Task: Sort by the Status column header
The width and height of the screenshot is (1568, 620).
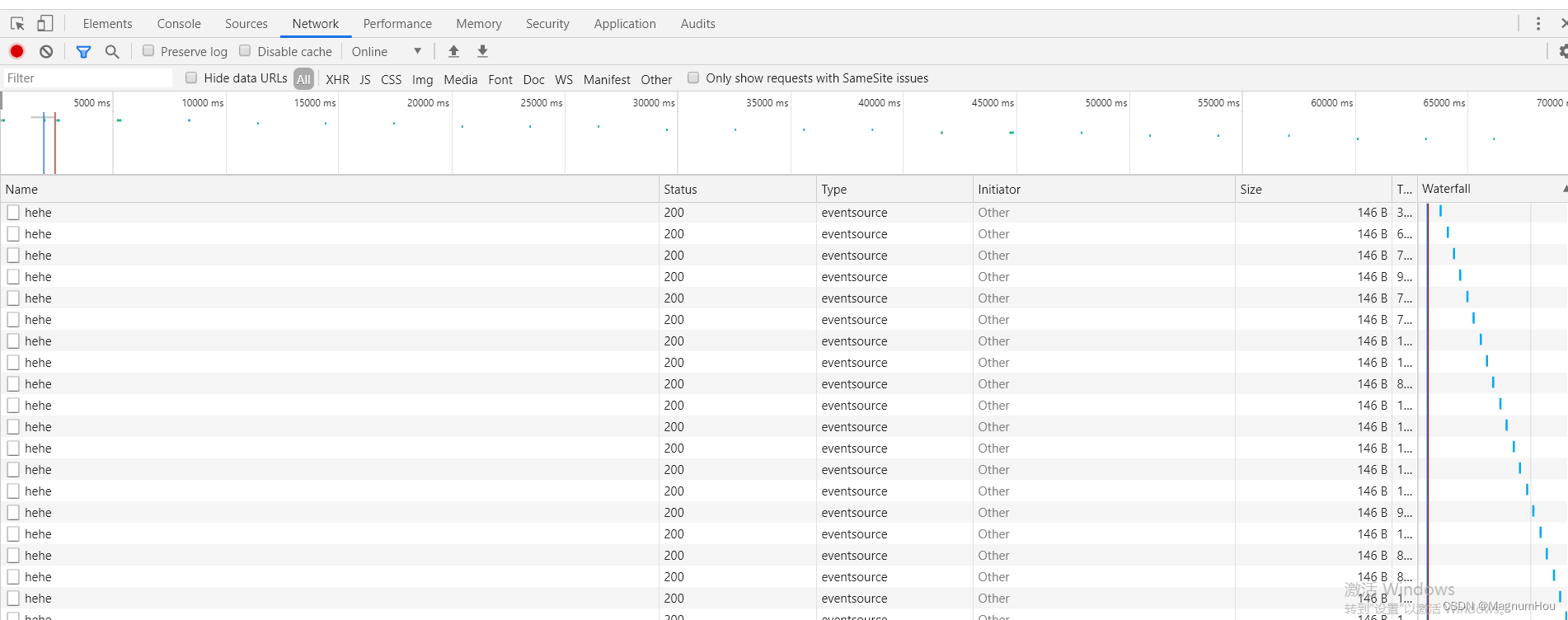Action: (738, 189)
